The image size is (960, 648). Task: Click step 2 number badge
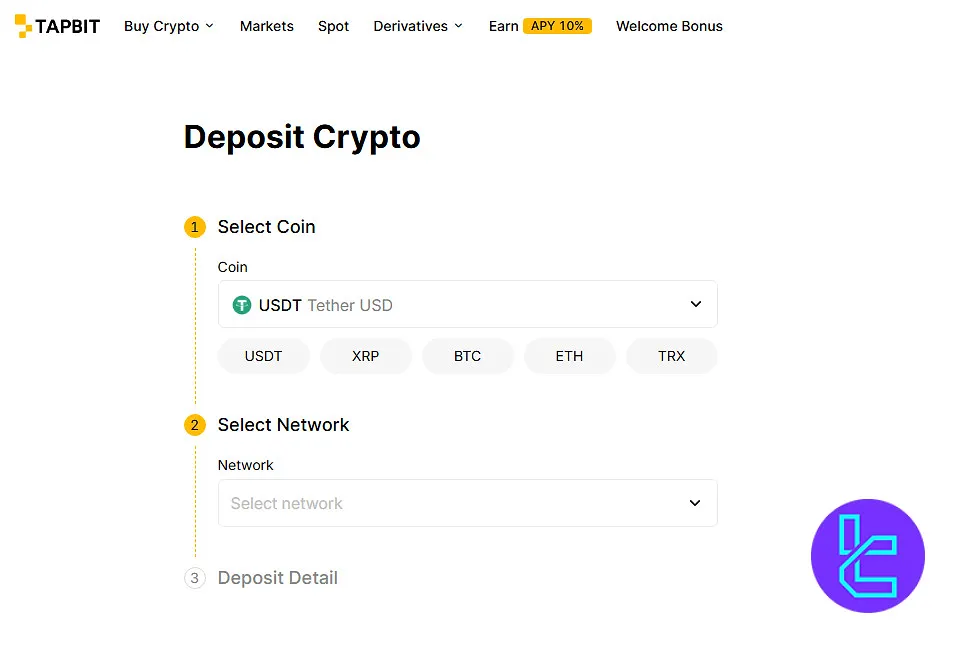[194, 425]
